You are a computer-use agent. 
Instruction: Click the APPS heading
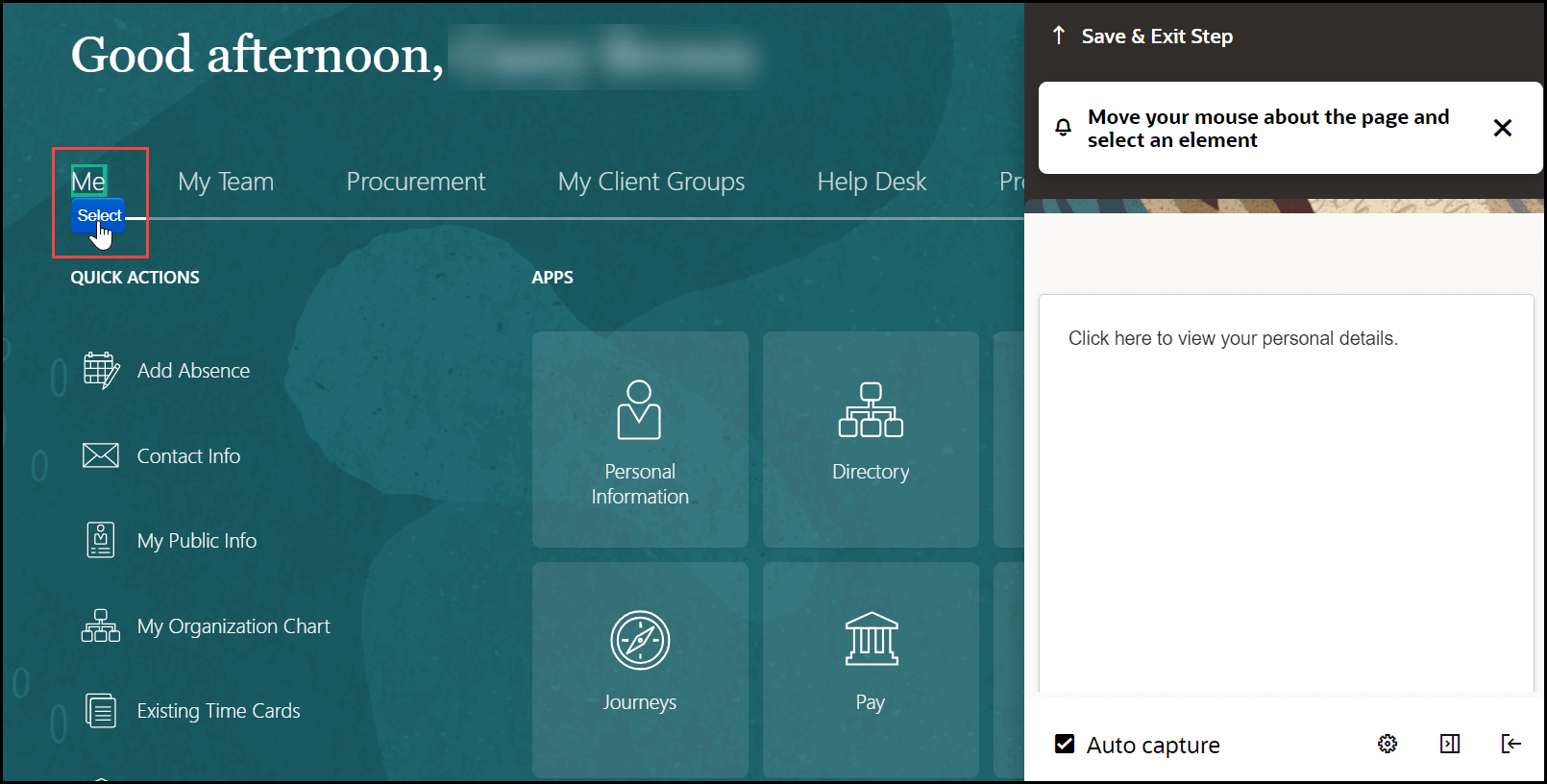pyautogui.click(x=552, y=278)
